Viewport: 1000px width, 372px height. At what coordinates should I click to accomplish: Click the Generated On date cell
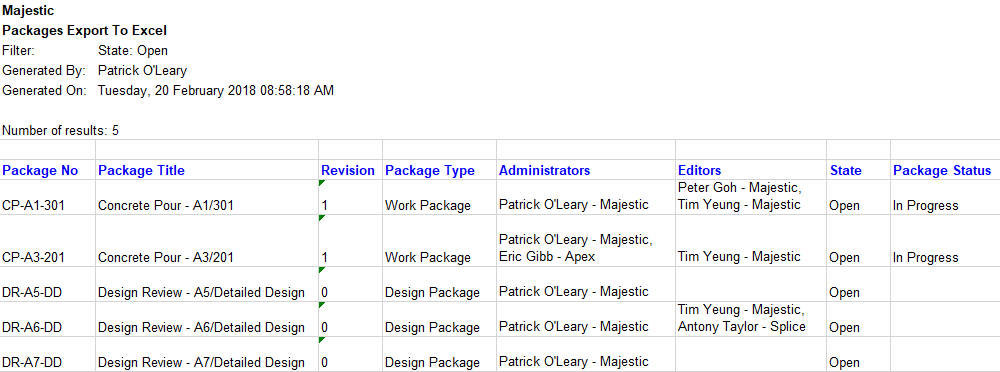coord(216,91)
